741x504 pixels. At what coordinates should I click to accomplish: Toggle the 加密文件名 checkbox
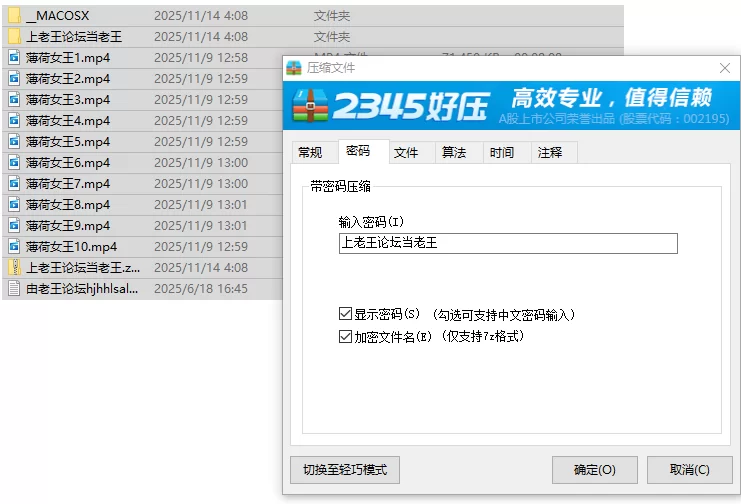pyautogui.click(x=346, y=337)
